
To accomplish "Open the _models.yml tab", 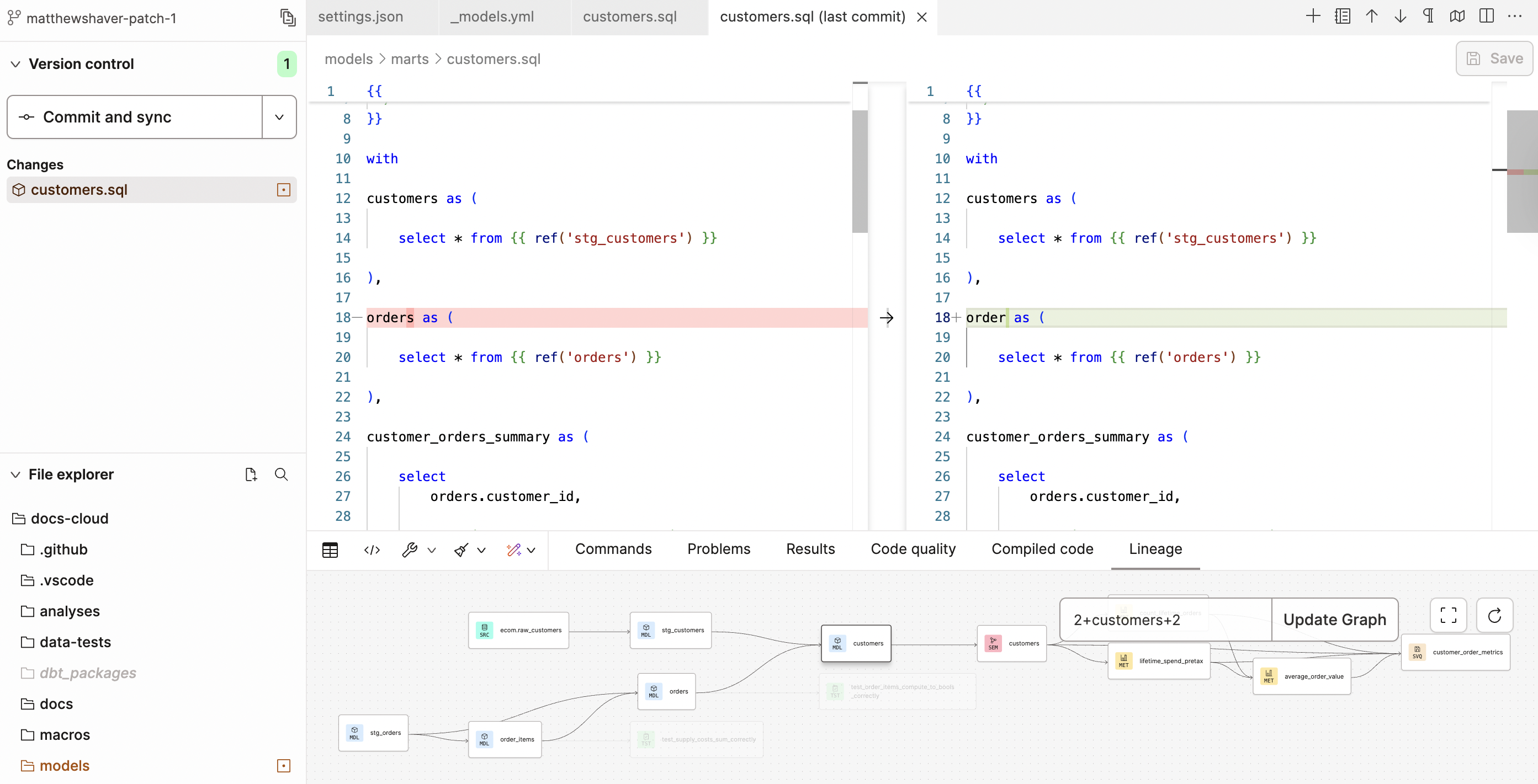I will tap(491, 17).
